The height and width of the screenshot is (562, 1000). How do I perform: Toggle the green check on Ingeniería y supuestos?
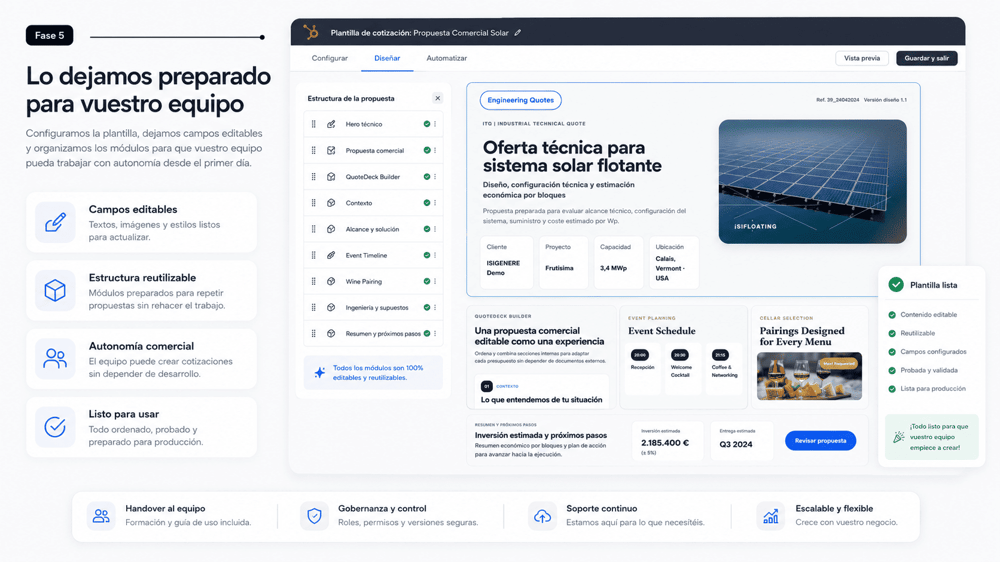click(x=427, y=307)
